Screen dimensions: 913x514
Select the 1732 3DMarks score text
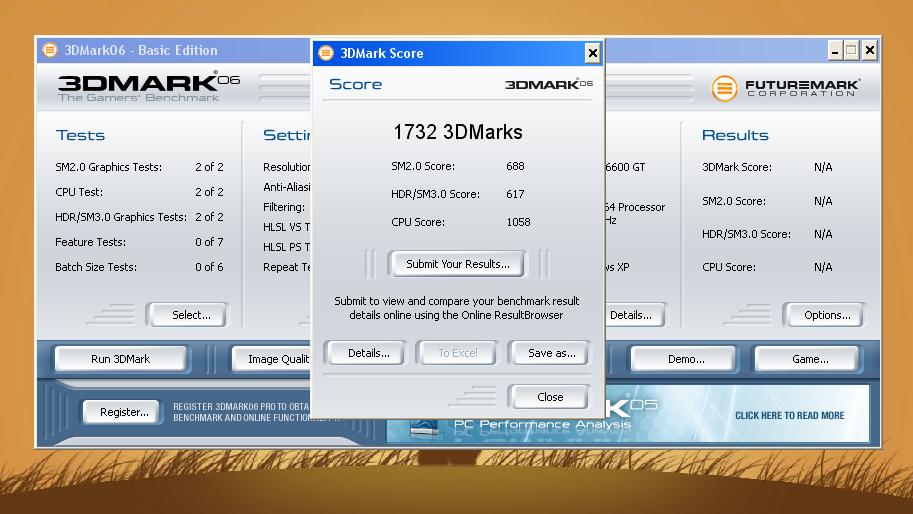[458, 132]
